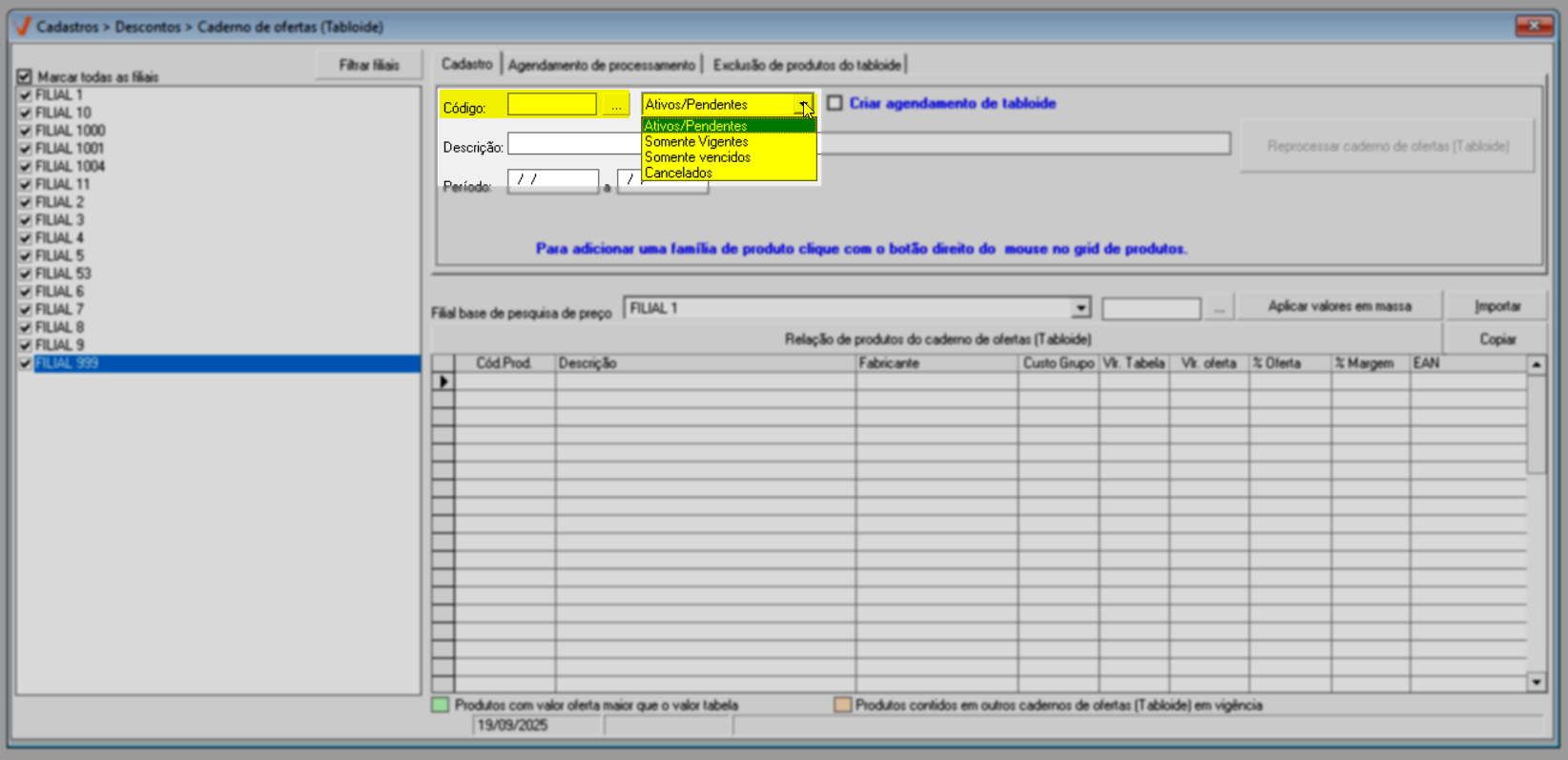Image resolution: width=1568 pixels, height=760 pixels.
Task: Enable Criar agendamento de tabloide checkbox
Action: click(x=835, y=103)
